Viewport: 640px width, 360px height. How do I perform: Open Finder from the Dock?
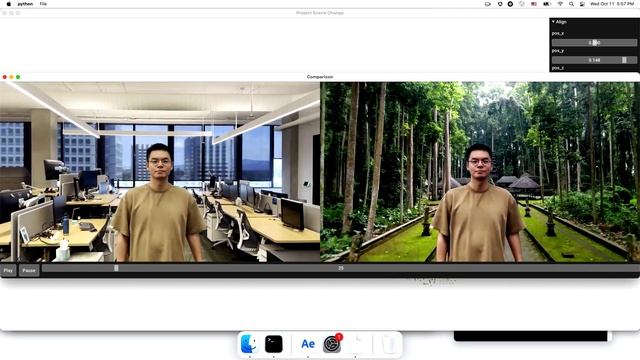[x=249, y=344]
